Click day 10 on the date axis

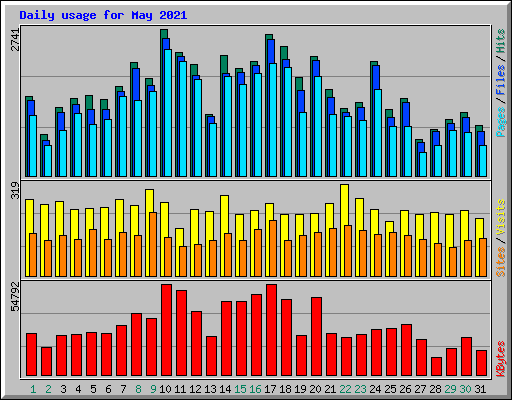[165, 389]
